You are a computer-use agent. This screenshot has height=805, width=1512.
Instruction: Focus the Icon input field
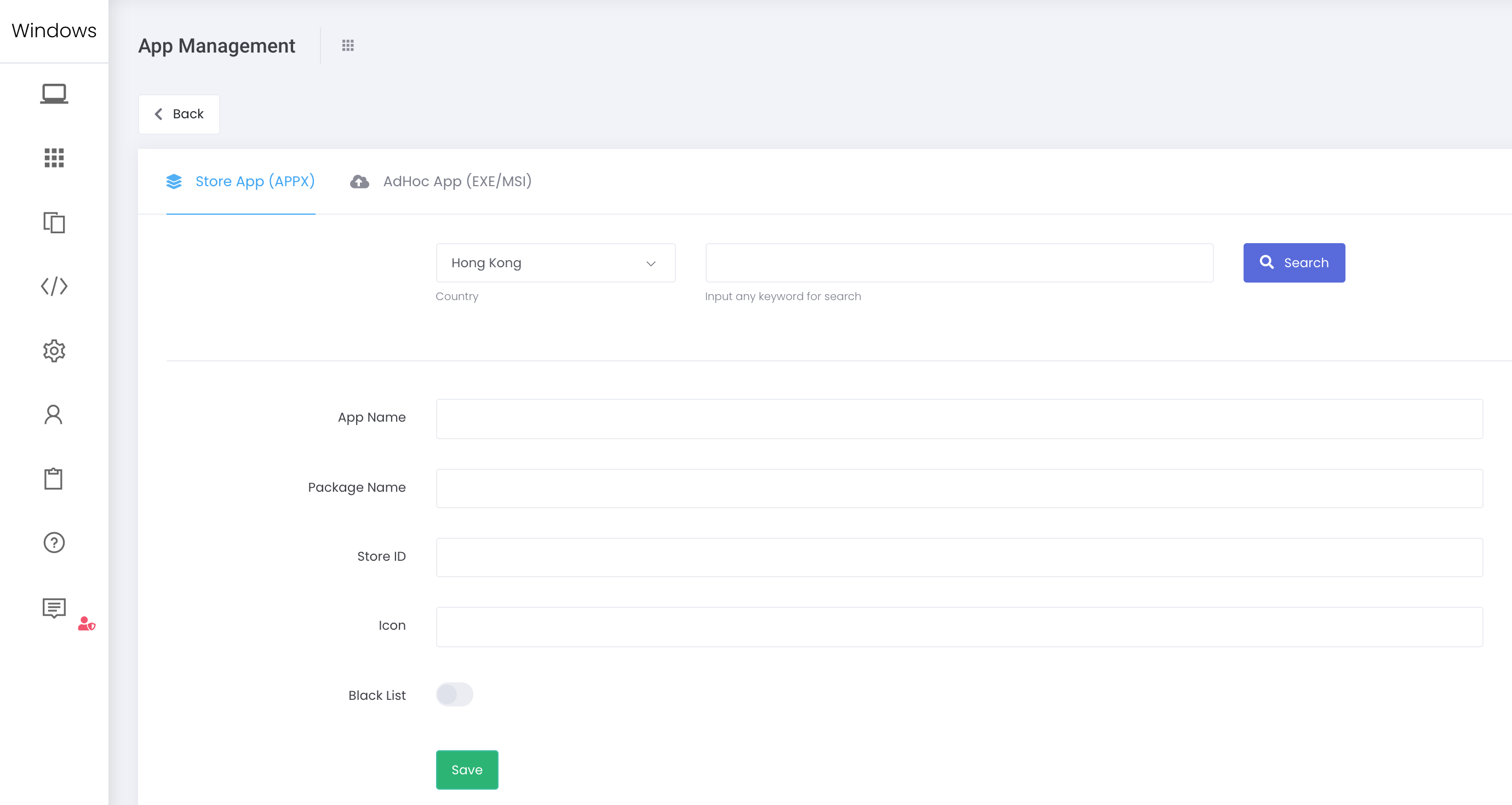pos(960,626)
